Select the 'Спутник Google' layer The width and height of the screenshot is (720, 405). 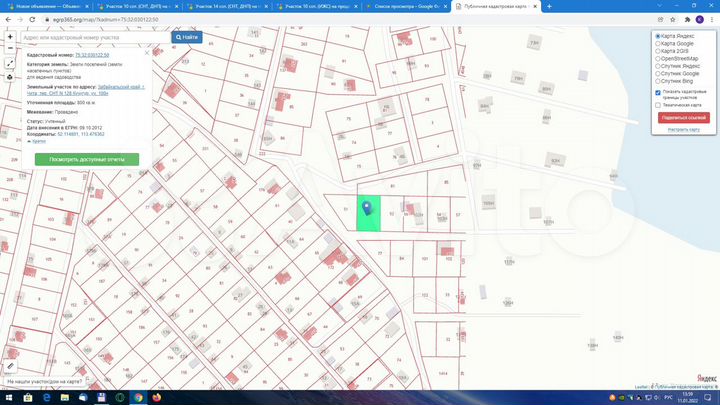click(658, 73)
